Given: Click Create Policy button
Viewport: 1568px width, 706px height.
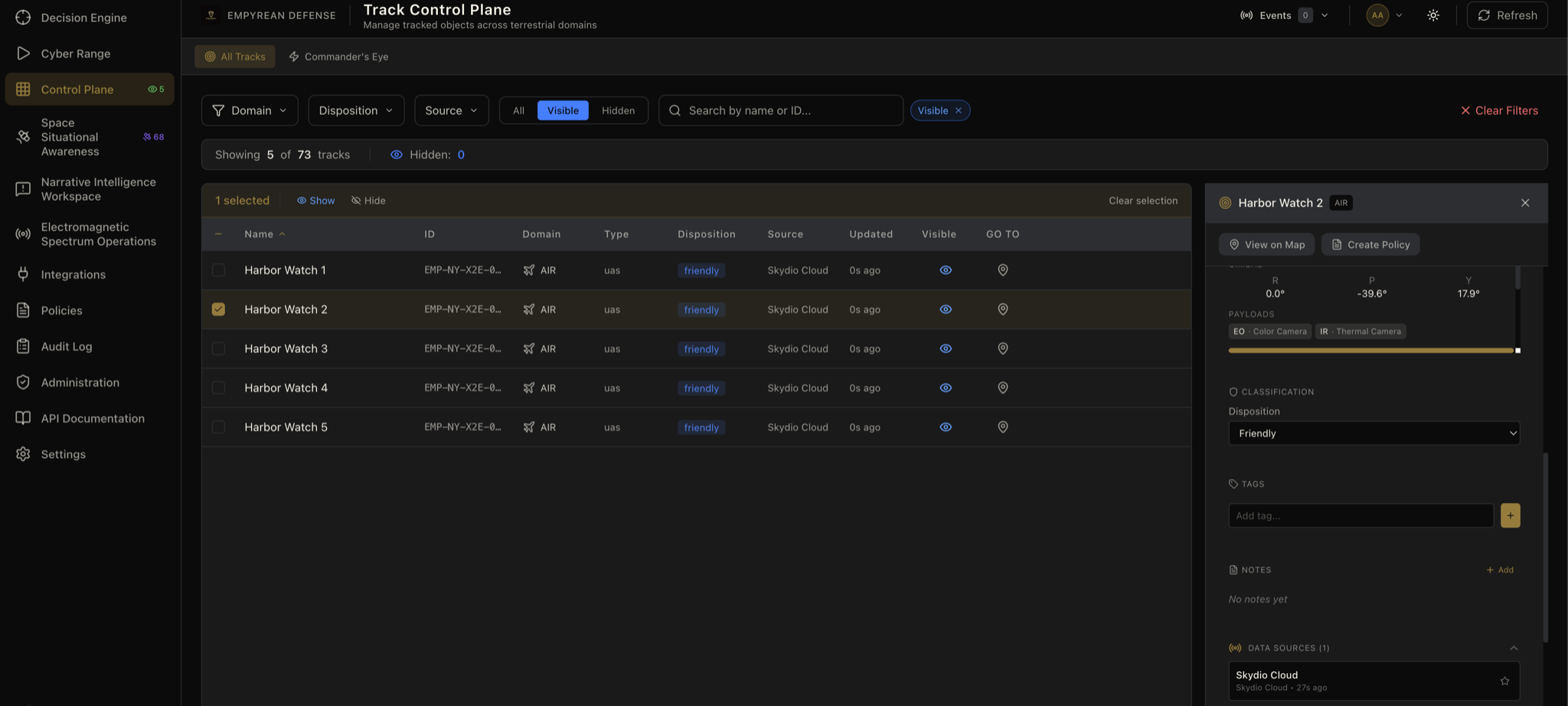Looking at the screenshot, I should [x=1370, y=244].
